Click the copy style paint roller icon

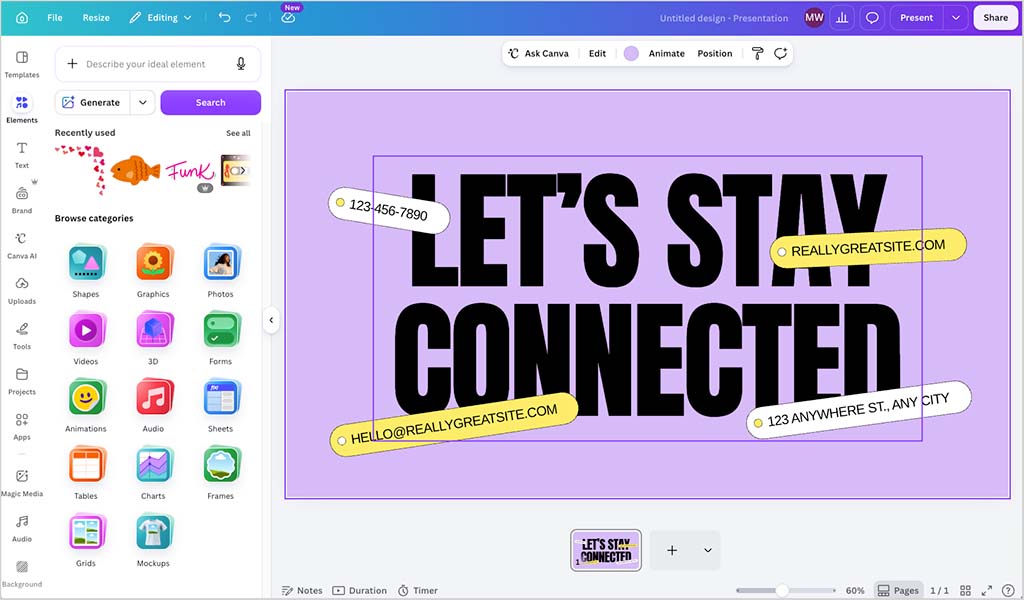click(x=758, y=54)
